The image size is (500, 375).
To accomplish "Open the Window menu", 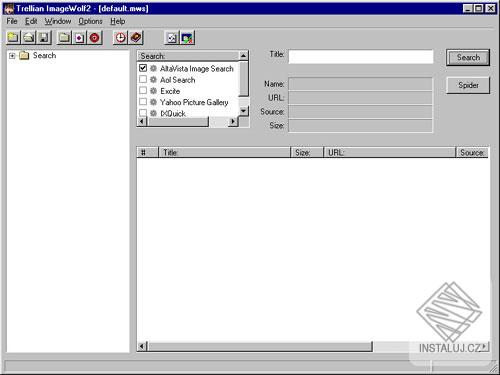I will (x=58, y=21).
